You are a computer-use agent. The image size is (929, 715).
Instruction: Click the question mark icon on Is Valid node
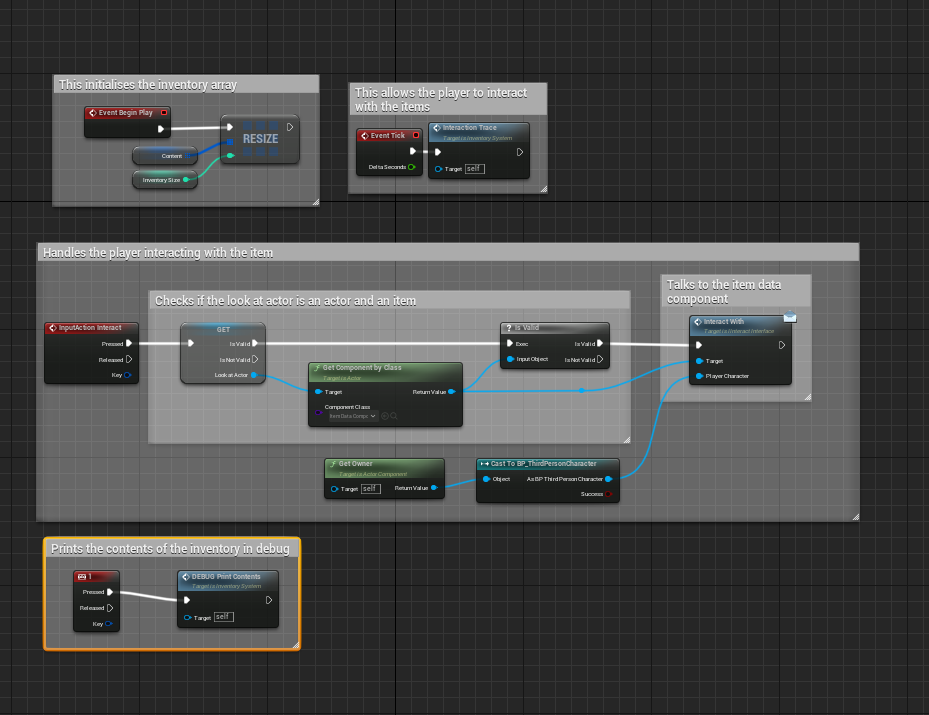pos(508,327)
